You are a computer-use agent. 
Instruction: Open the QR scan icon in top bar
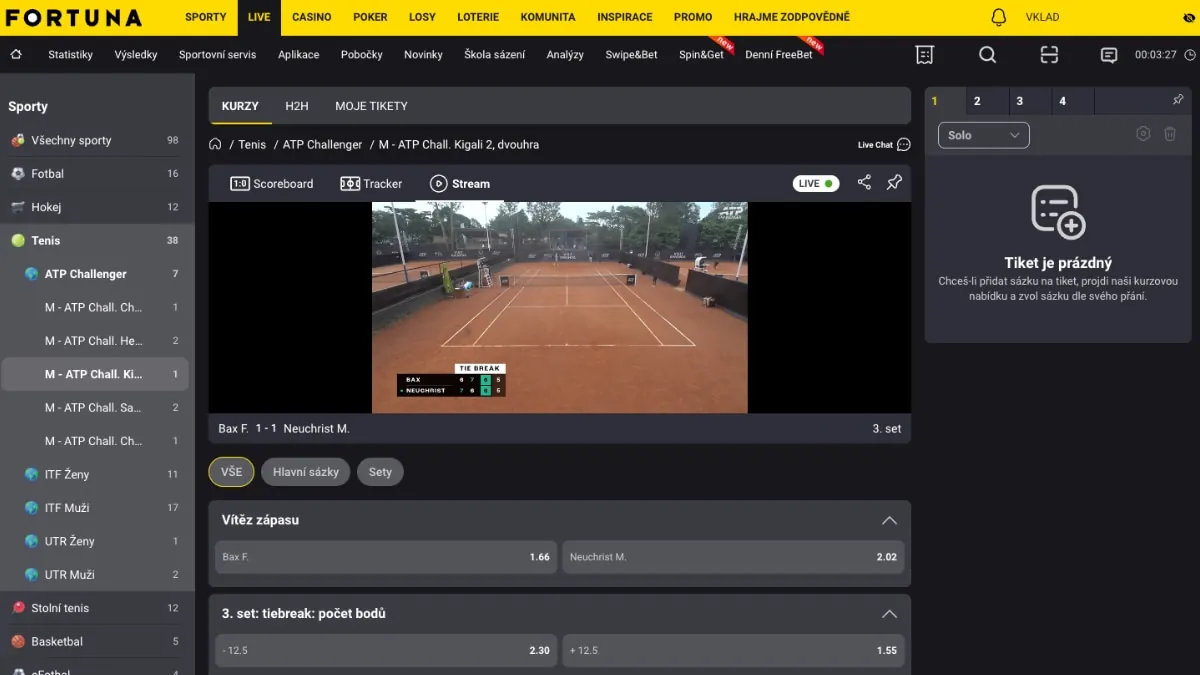point(1049,55)
